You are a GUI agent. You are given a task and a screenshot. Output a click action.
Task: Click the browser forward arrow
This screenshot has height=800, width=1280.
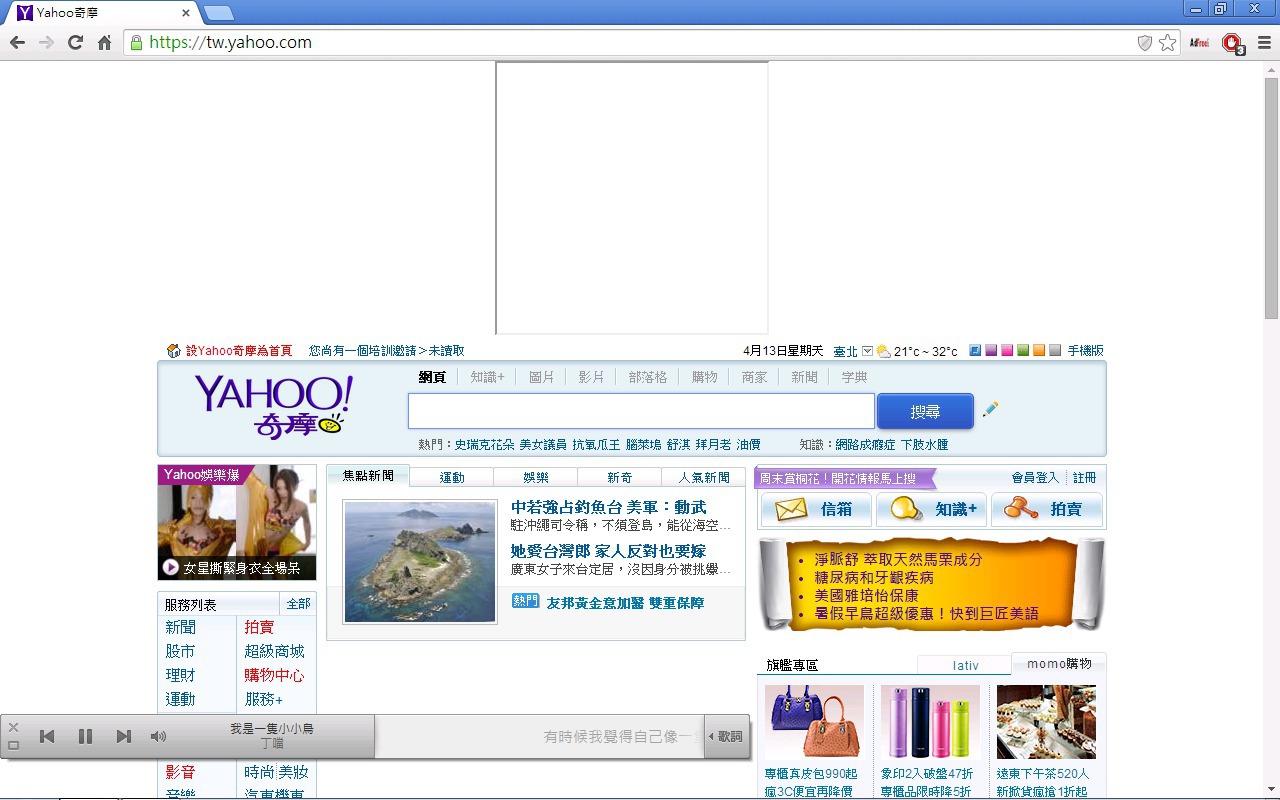[46, 42]
